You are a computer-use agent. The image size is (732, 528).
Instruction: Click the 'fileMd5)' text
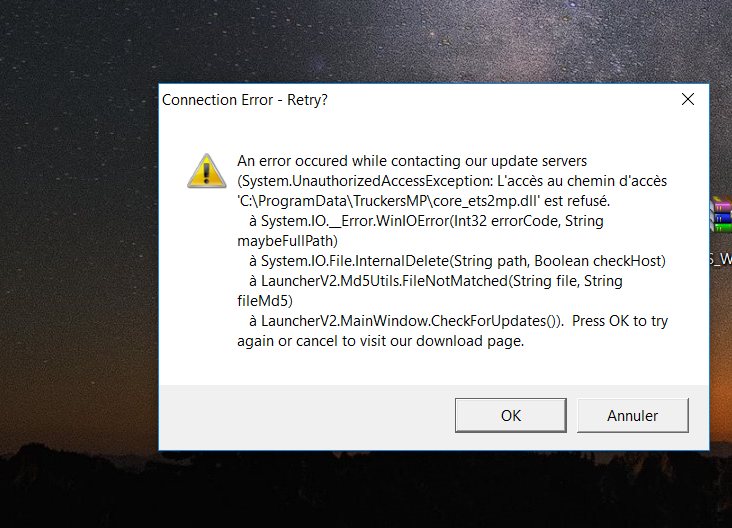coord(265,301)
